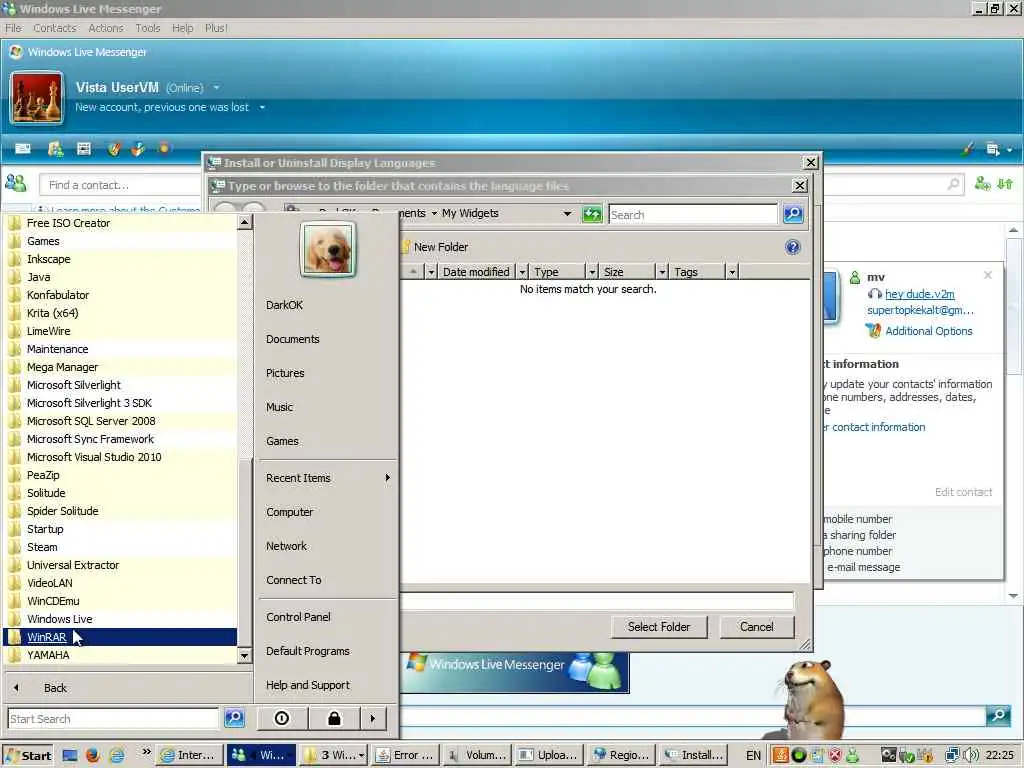Open the Tags column dropdown arrow
The image size is (1024, 768).
(732, 272)
